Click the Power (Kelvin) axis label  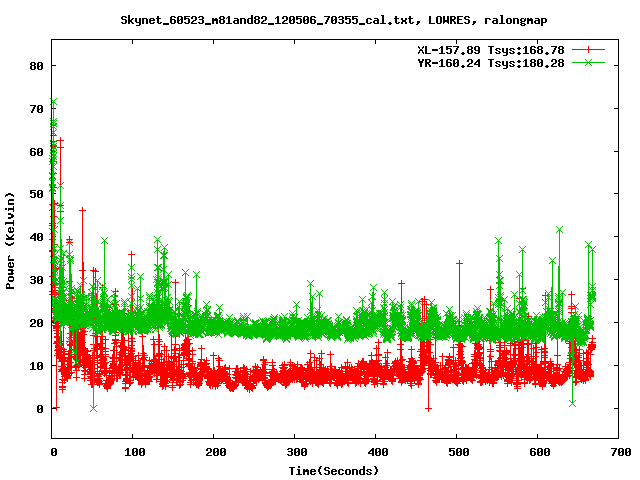[10, 241]
